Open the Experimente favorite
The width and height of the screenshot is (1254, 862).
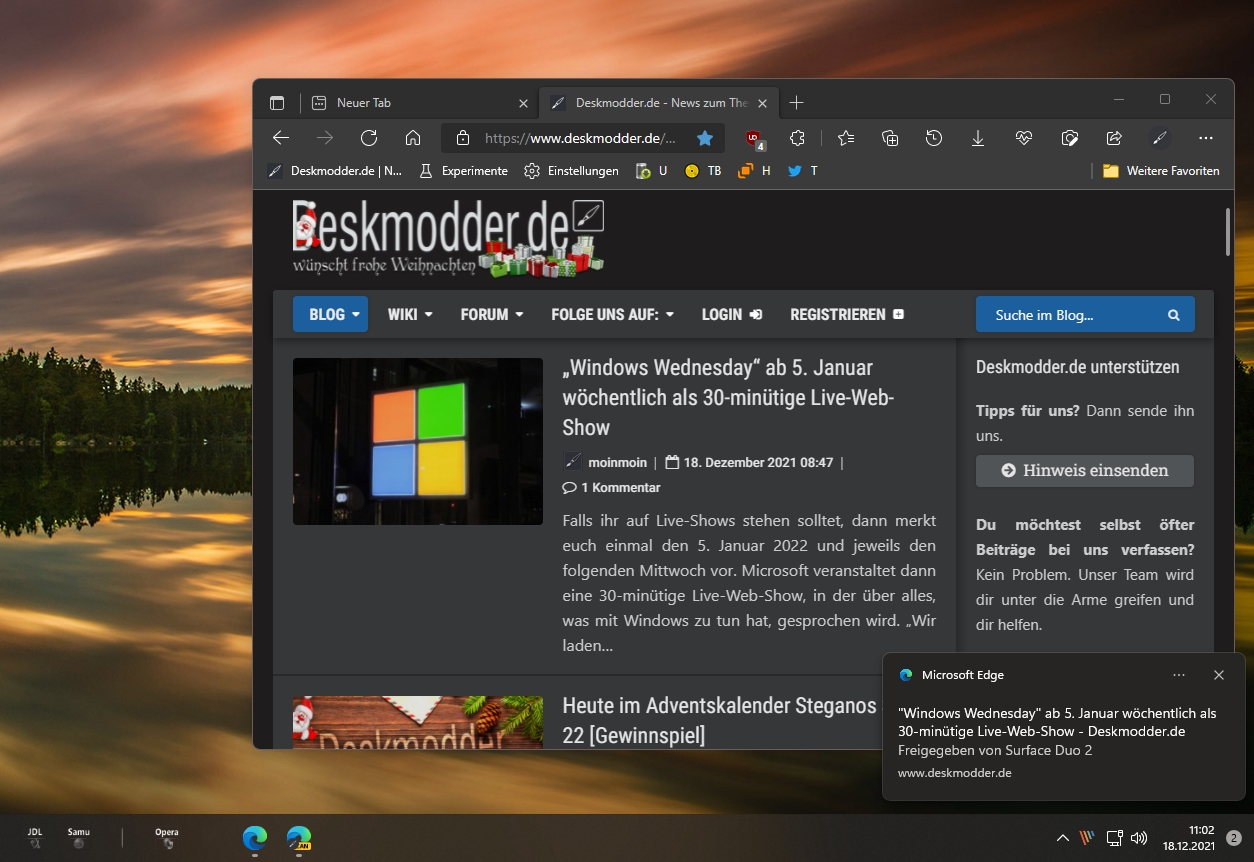point(463,171)
